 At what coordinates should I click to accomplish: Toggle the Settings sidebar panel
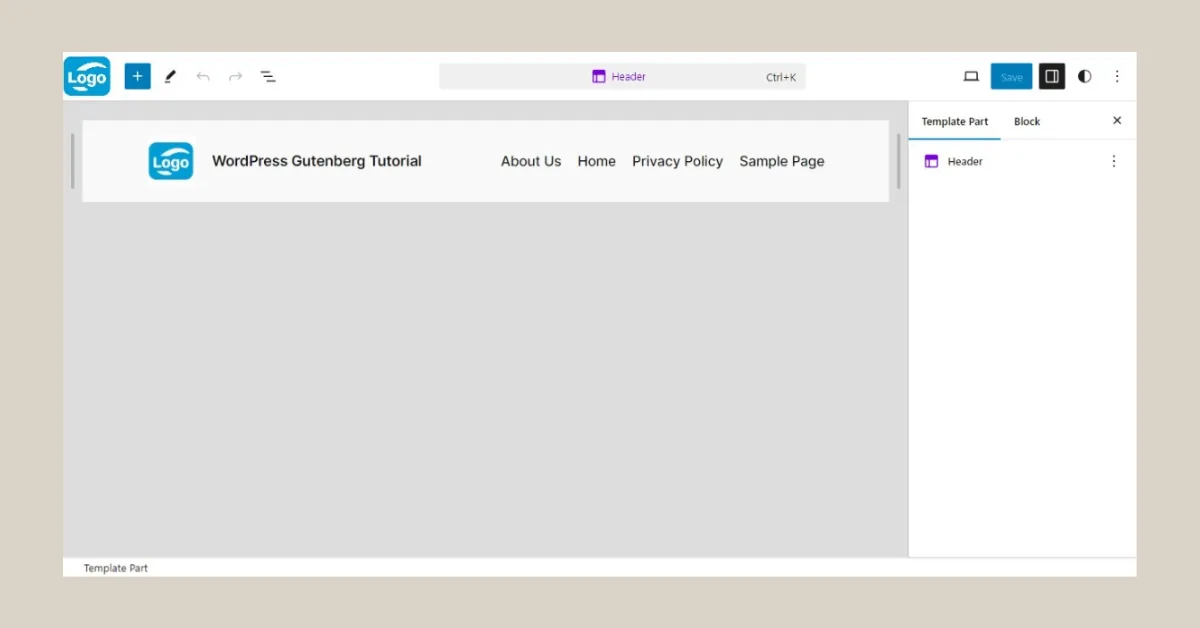click(x=1051, y=76)
